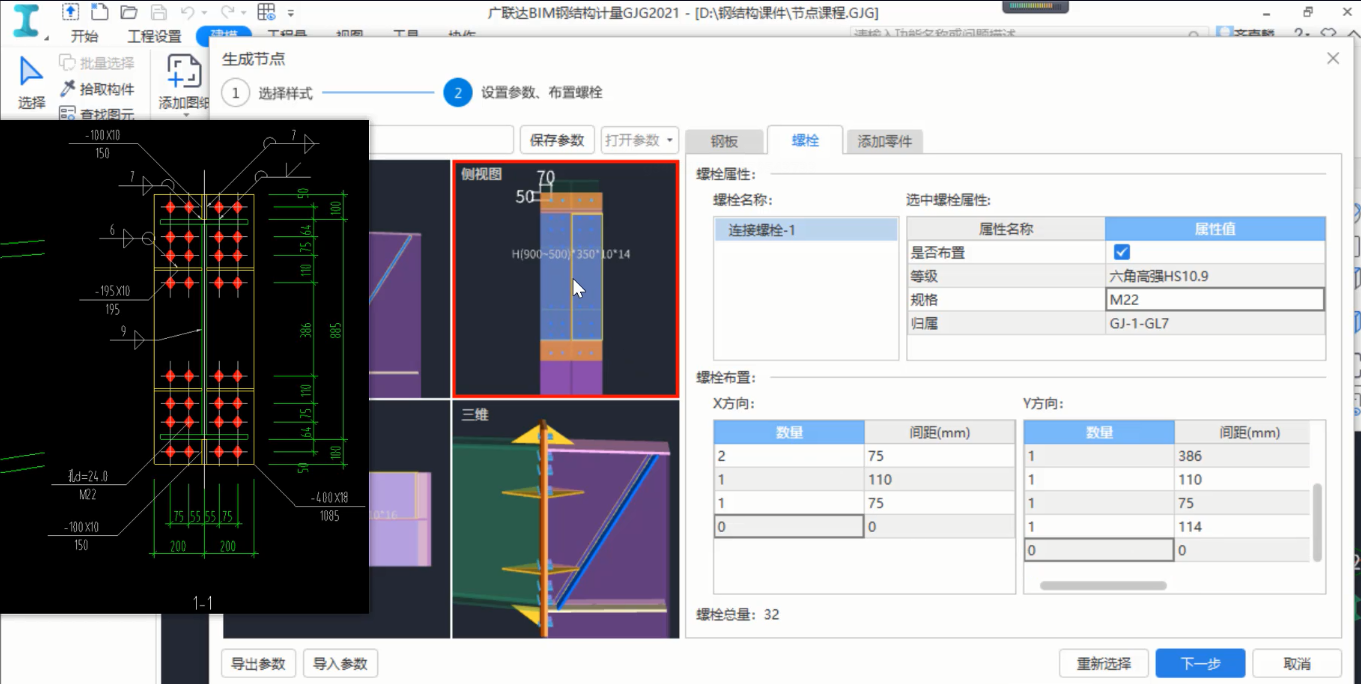Click the upload project icon in quick toolbar
Viewport: 1361px width, 684px height.
(x=71, y=13)
